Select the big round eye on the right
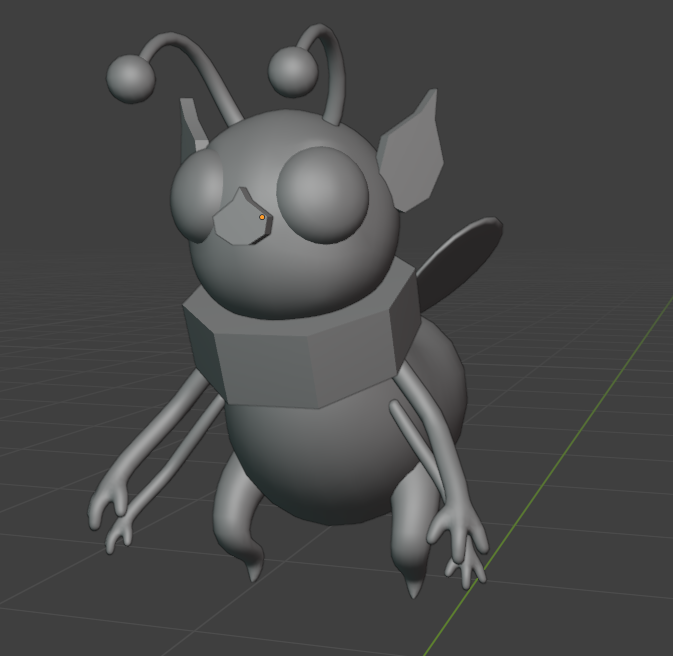 pos(323,195)
